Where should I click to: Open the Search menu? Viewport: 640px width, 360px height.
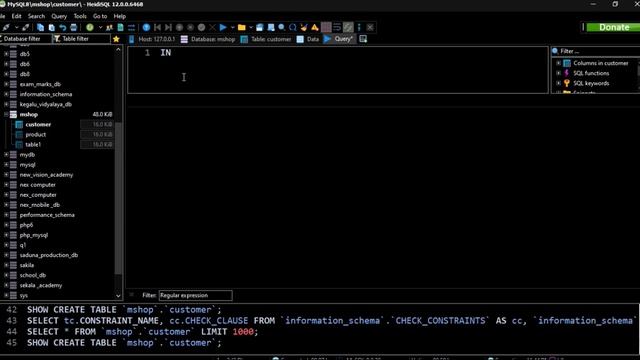(36, 16)
